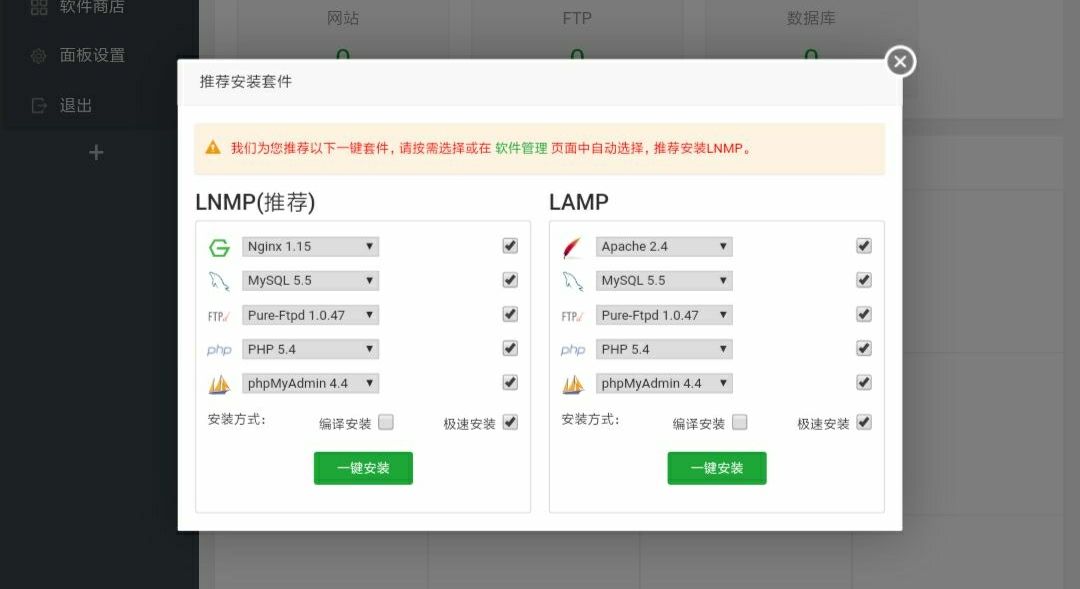The height and width of the screenshot is (589, 1080).
Task: Click the MySQL dolphin icon in LAMP
Action: [x=572, y=281]
